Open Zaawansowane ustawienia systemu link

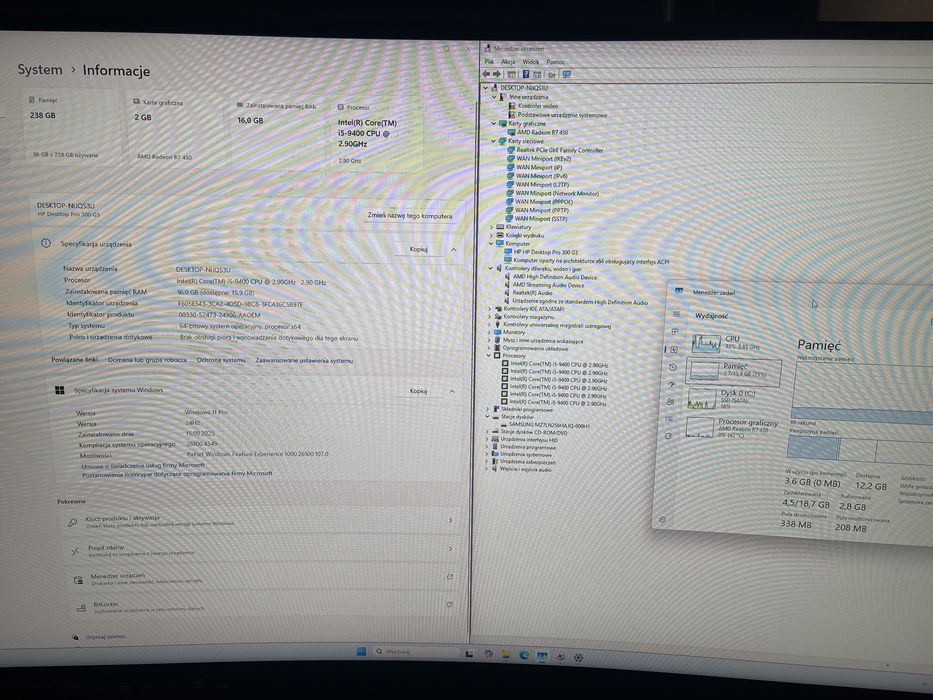(x=304, y=360)
